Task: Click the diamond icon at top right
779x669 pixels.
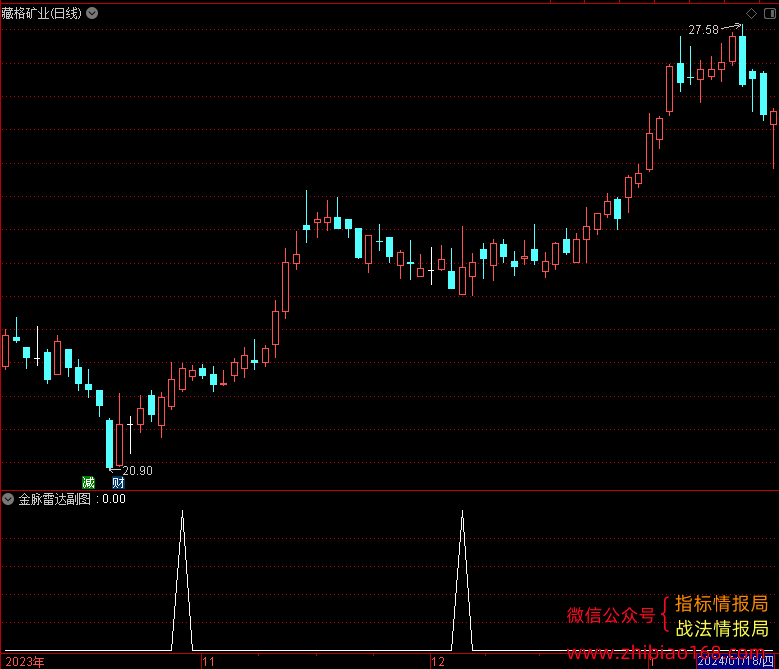Action: (x=752, y=13)
